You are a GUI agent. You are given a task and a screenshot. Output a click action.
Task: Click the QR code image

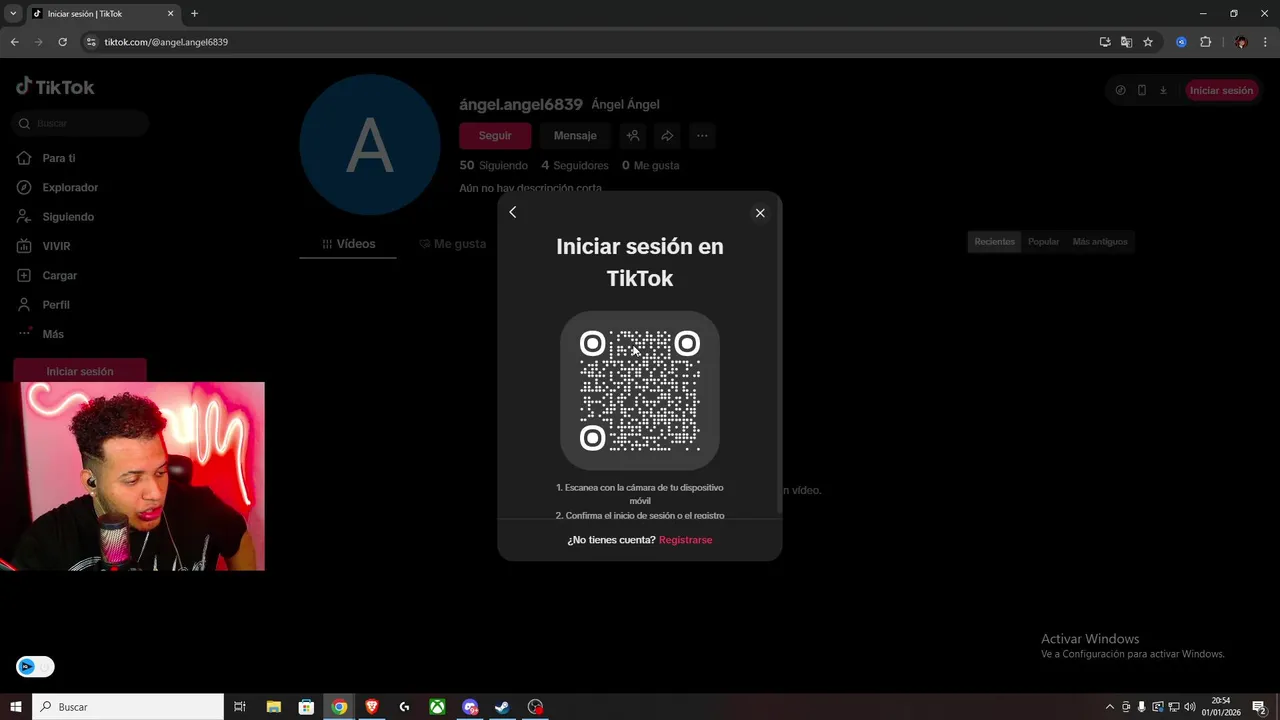pos(640,390)
